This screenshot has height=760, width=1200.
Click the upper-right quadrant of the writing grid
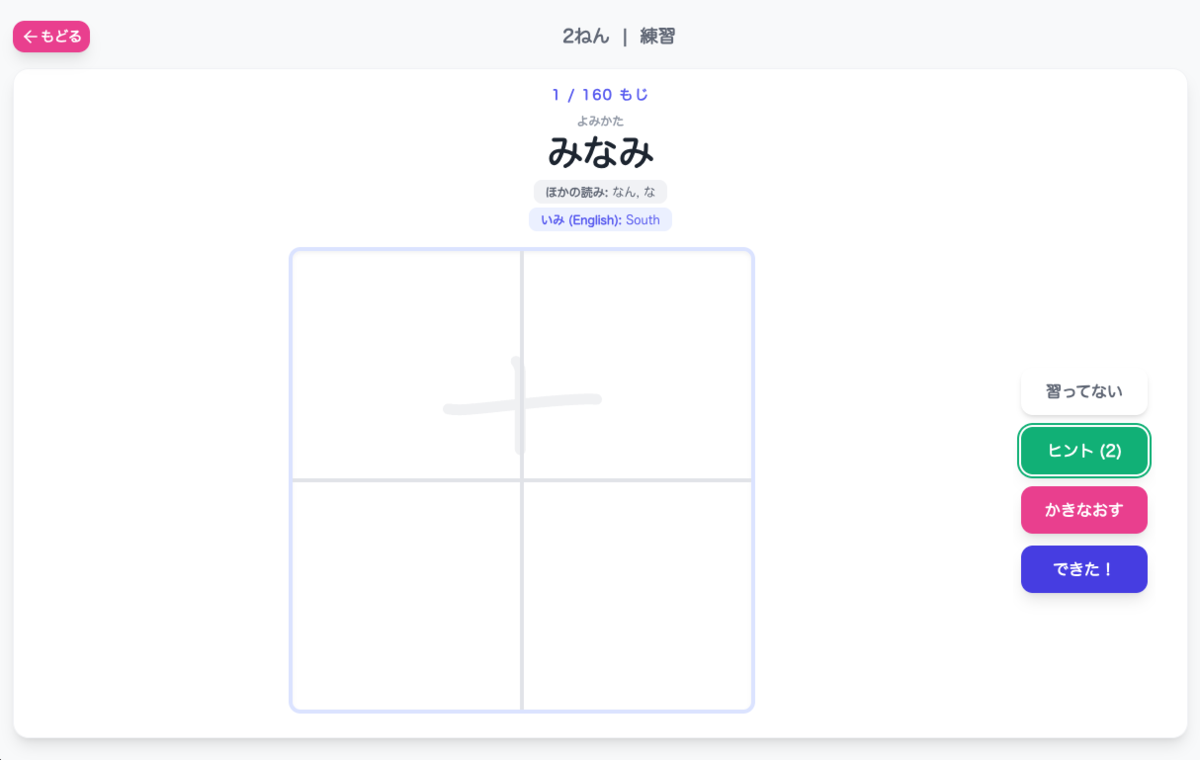(x=637, y=365)
